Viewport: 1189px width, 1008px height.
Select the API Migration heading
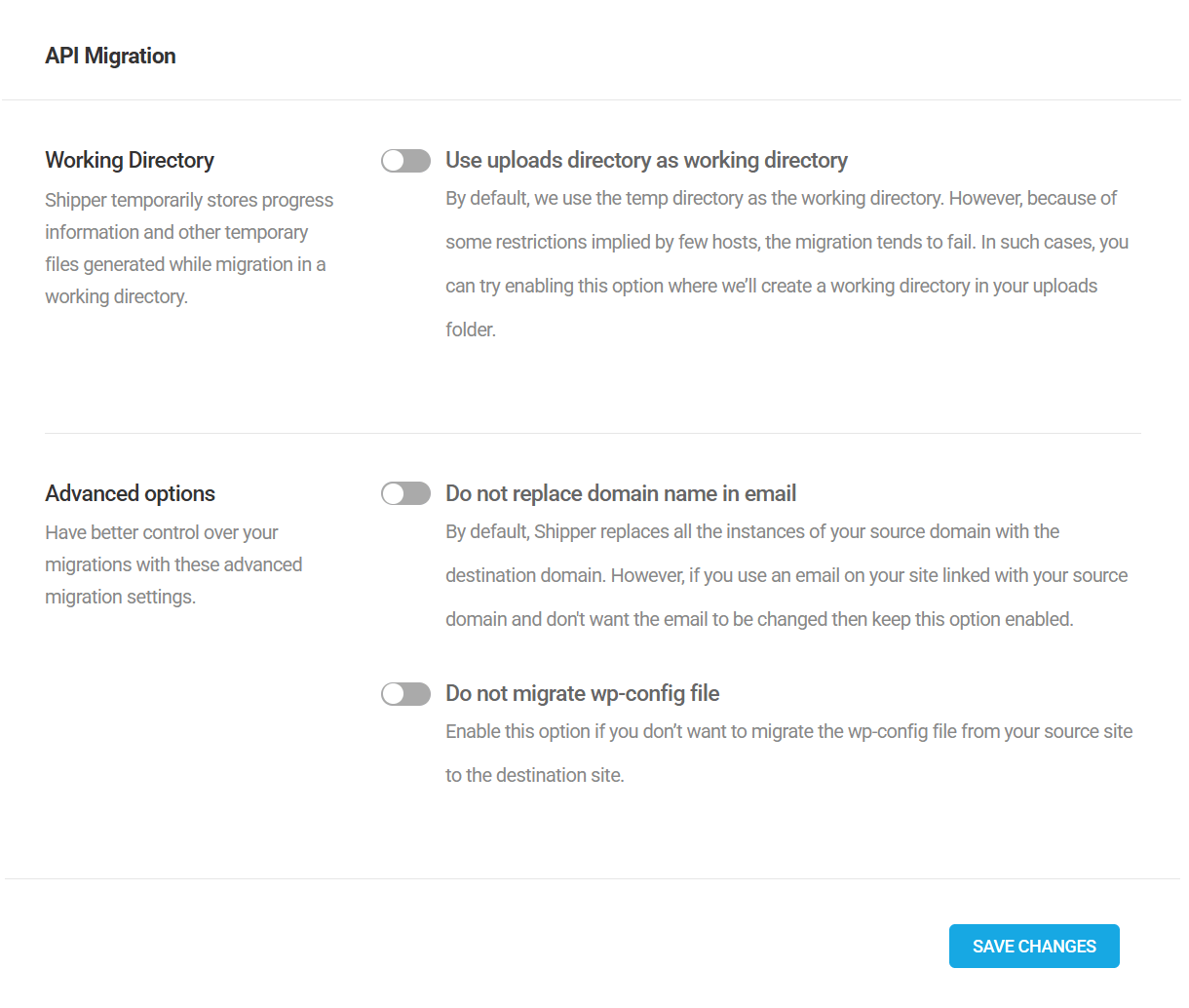click(x=110, y=56)
